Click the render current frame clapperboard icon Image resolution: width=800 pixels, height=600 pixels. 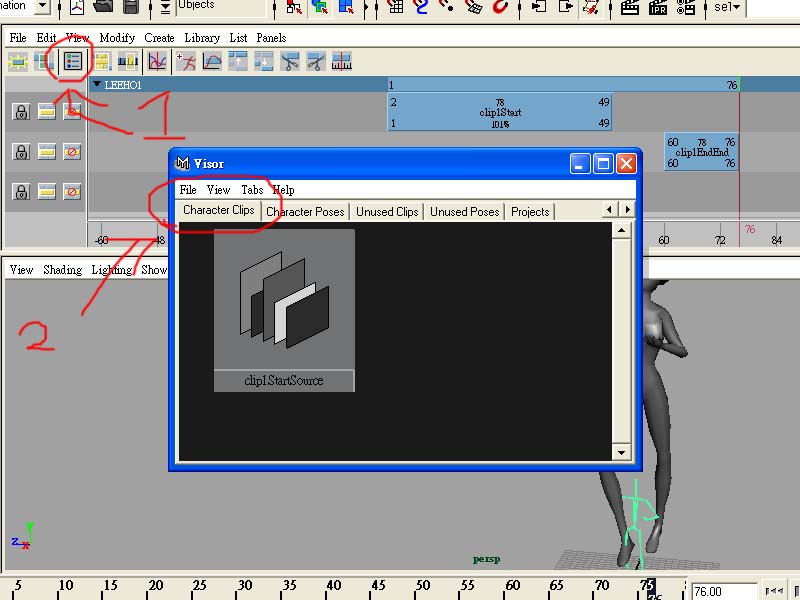(630, 6)
